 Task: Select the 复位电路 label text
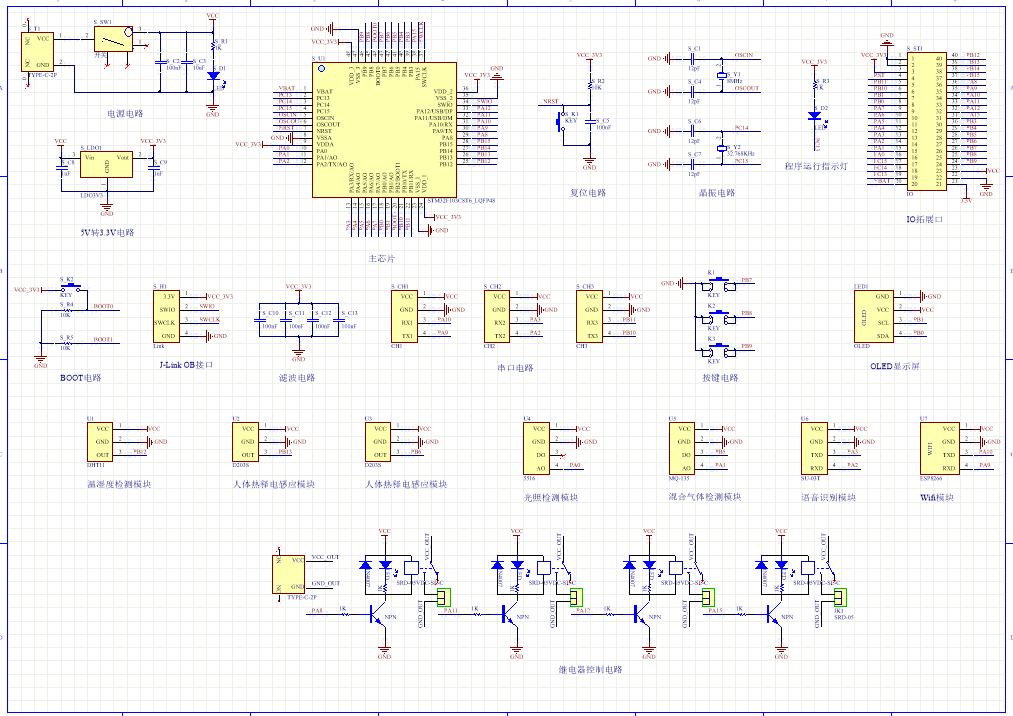coord(588,193)
